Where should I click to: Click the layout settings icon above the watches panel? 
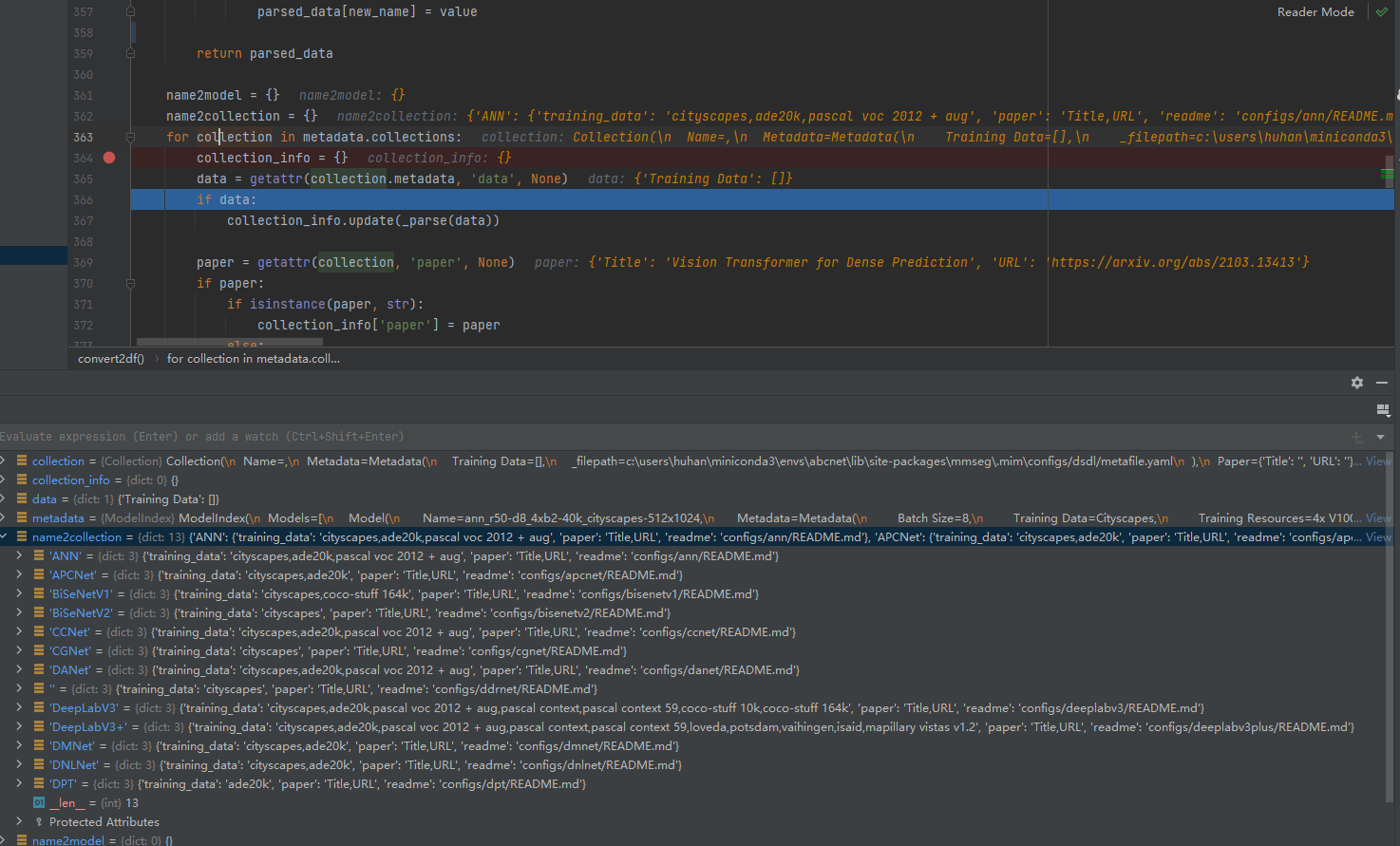pos(1383,409)
